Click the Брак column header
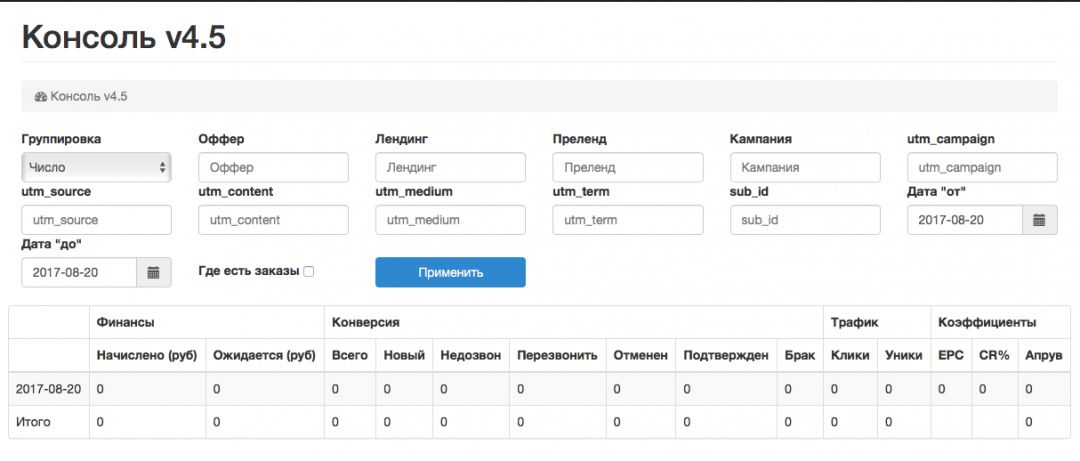 click(800, 356)
